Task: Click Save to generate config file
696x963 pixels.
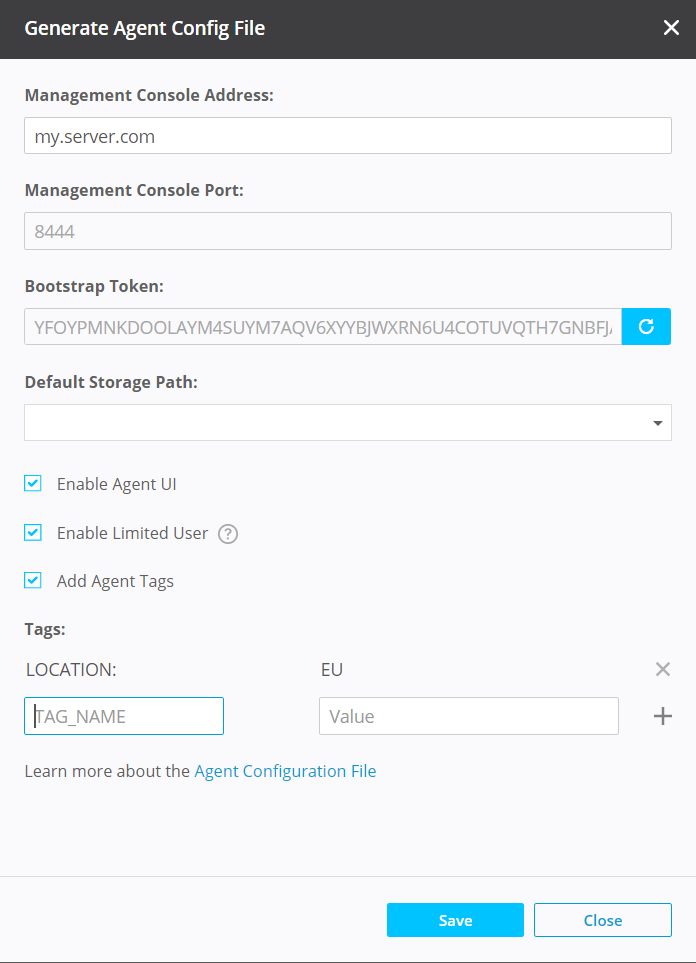Action: 455,920
